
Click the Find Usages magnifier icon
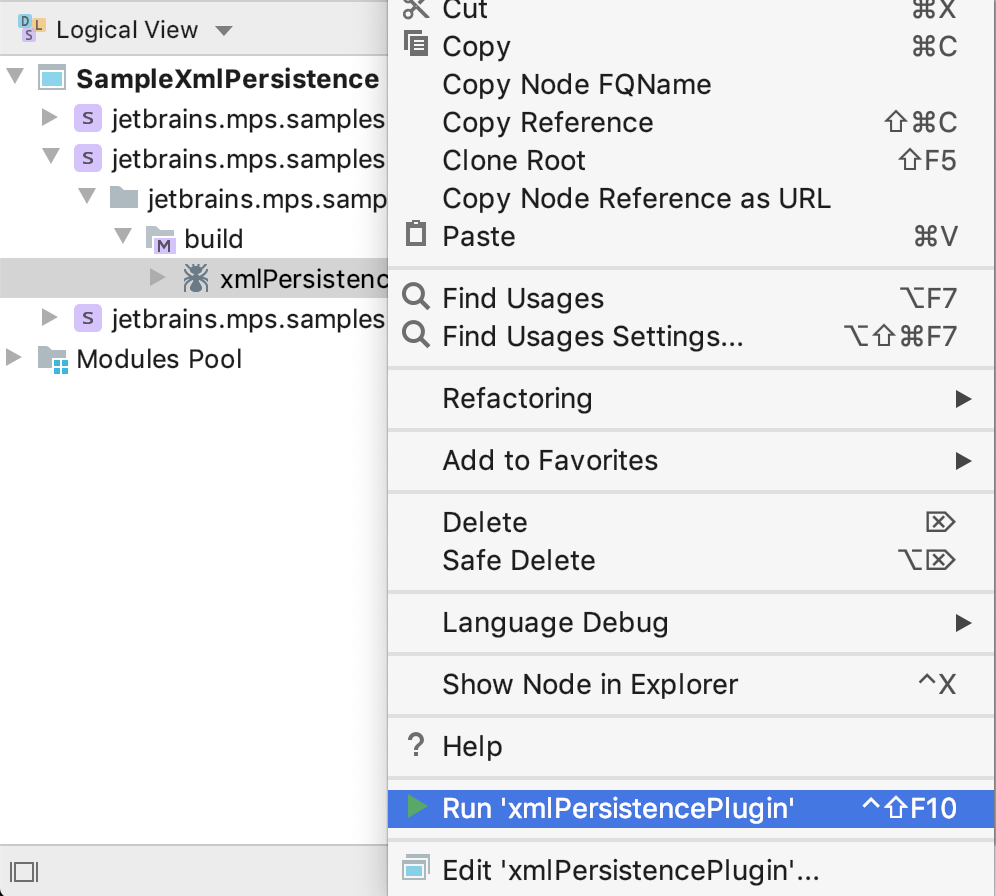(x=415, y=298)
